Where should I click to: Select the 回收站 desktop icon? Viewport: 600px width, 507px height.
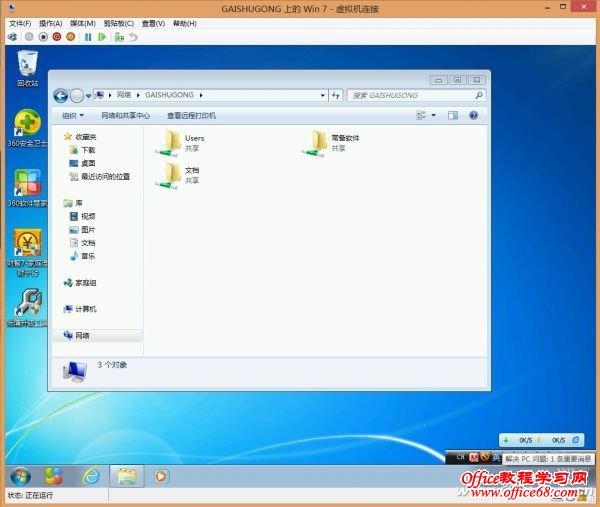click(28, 69)
